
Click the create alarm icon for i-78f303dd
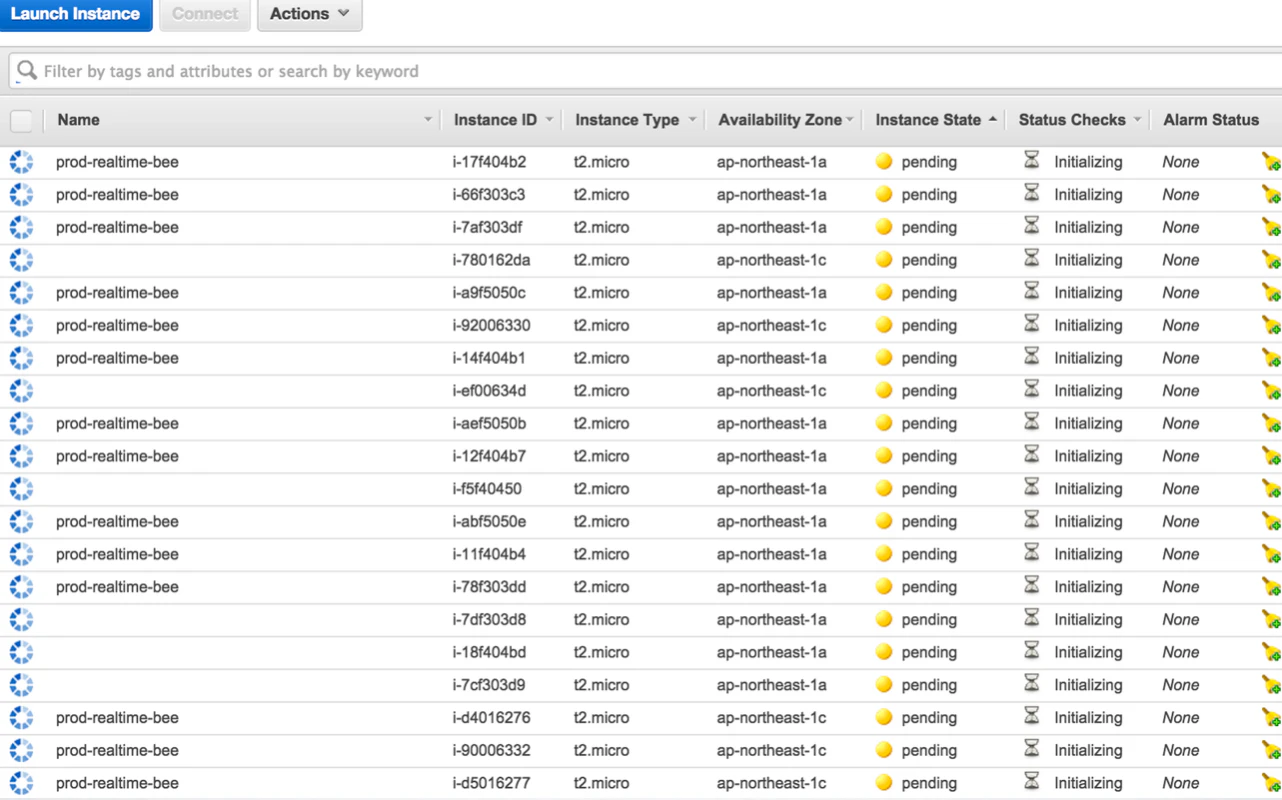pos(1271,586)
